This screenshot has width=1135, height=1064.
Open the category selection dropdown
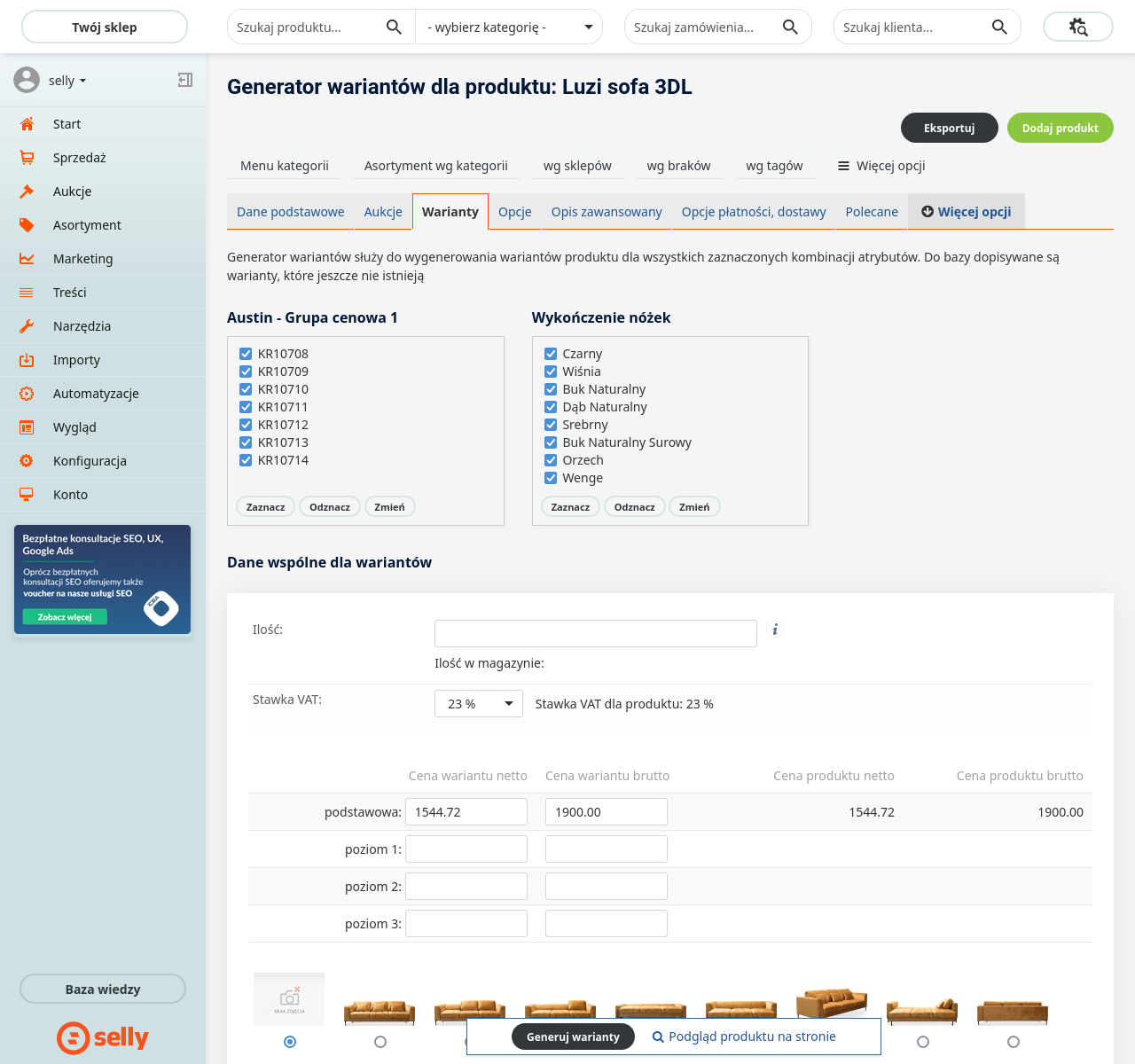coord(509,27)
